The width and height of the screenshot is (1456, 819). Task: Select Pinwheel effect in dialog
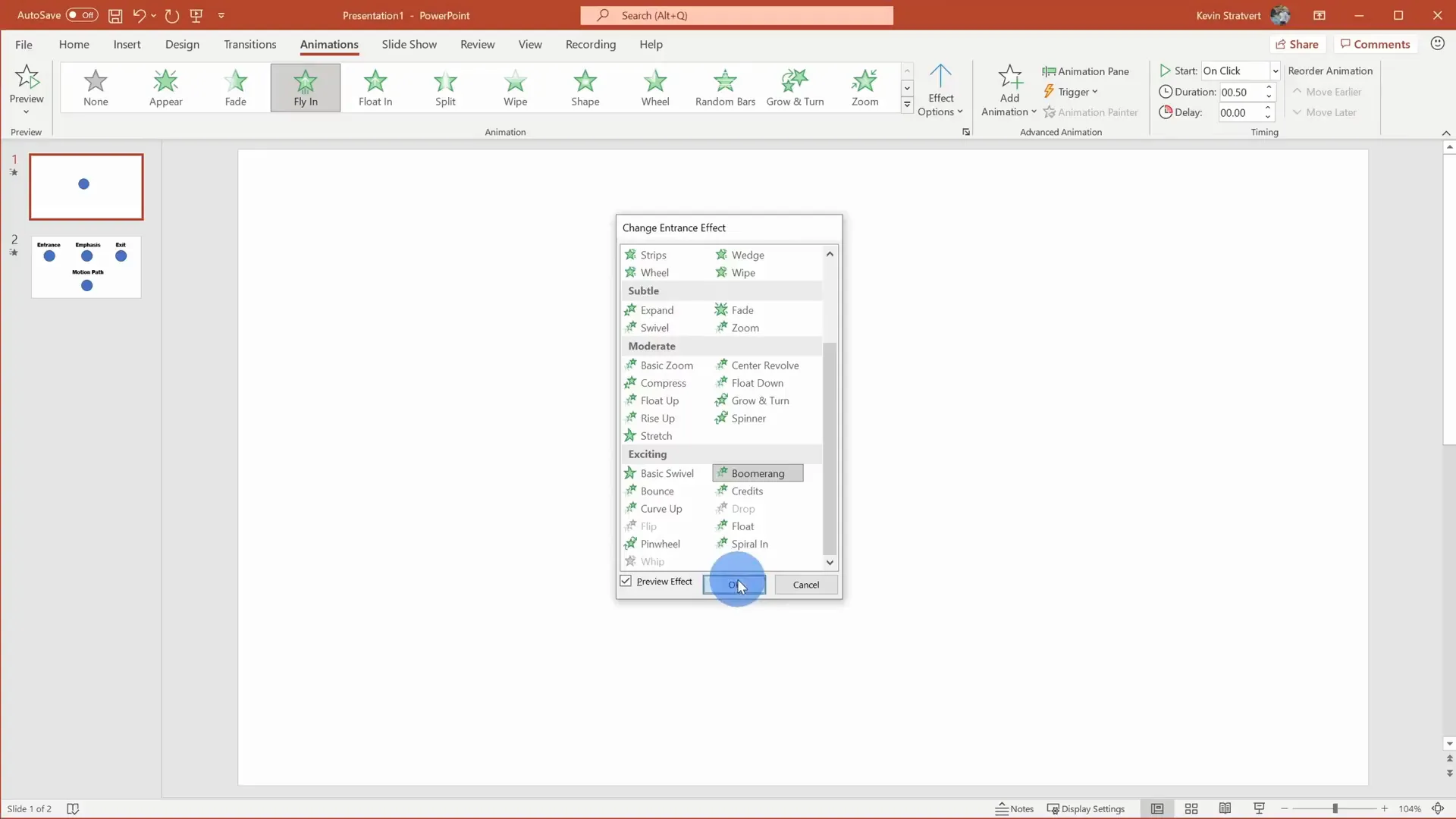point(652,544)
